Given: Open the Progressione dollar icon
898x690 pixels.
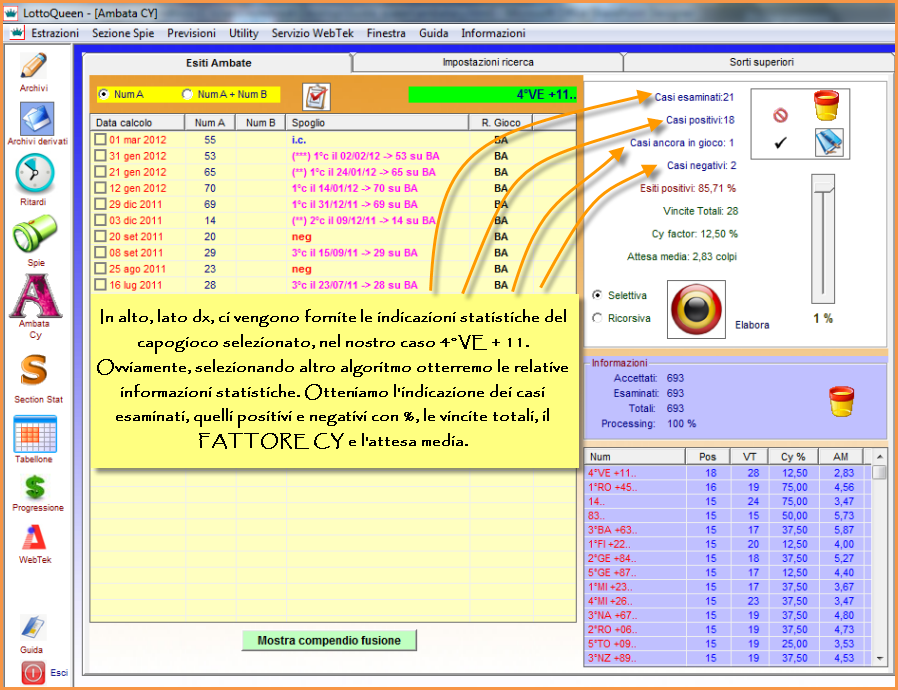Looking at the screenshot, I should [x=35, y=487].
